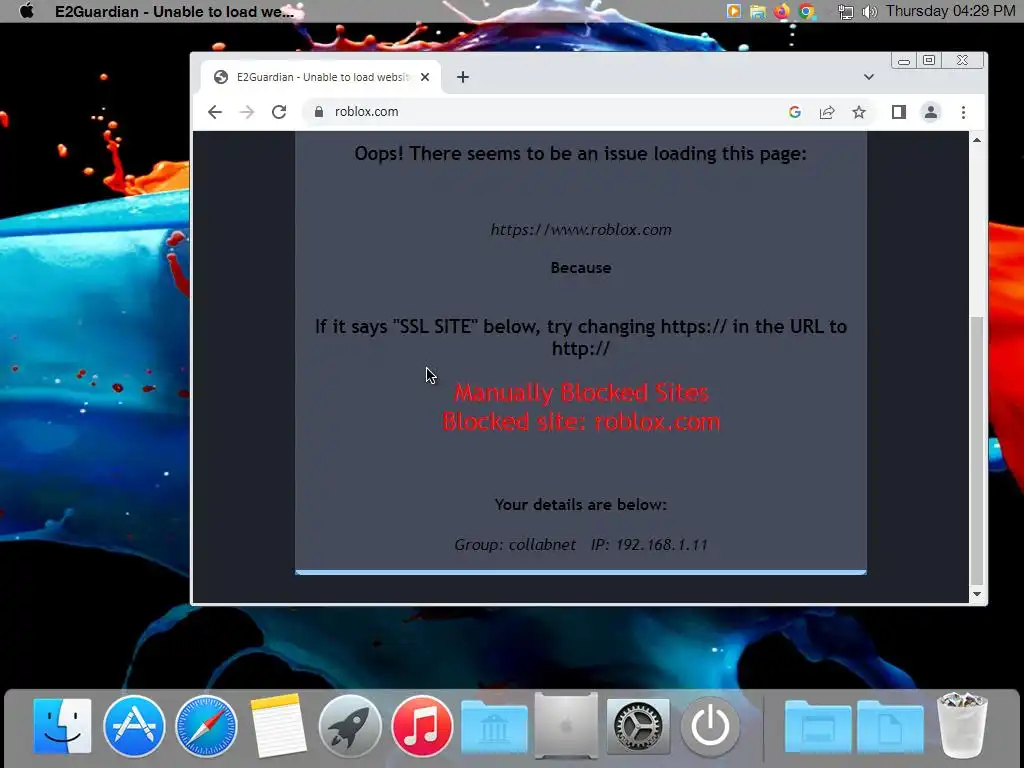Click the 'Group: collabnet' detail text

(515, 545)
